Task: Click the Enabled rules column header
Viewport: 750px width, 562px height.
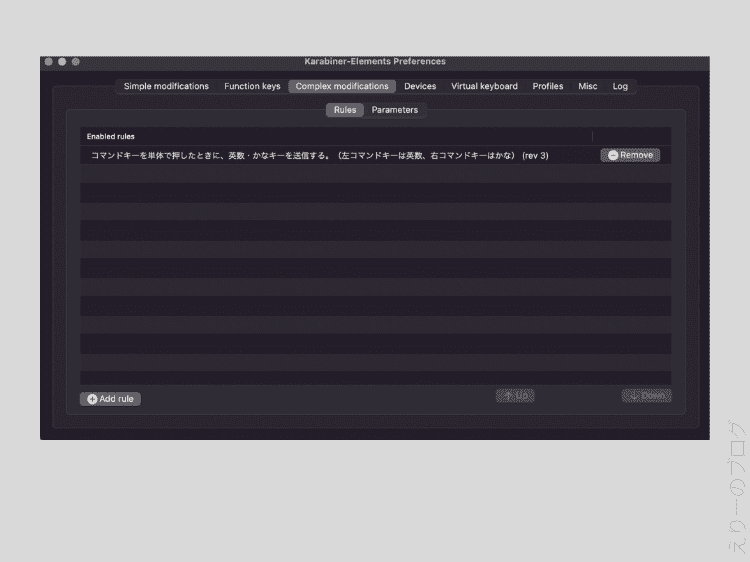Action: (111, 136)
